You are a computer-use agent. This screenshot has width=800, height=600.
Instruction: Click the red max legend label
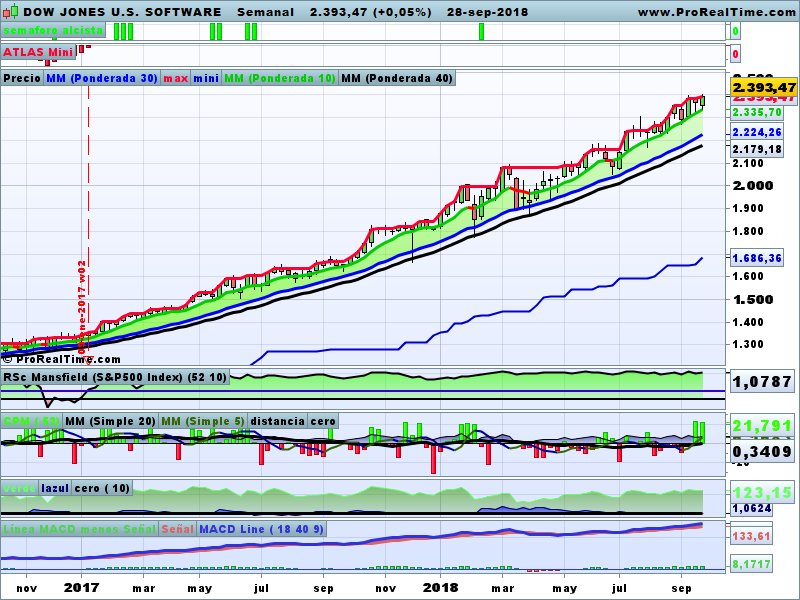176,78
